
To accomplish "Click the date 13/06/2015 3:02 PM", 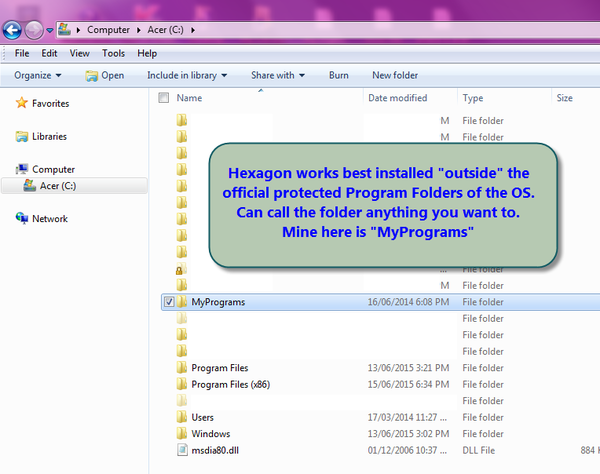I will click(x=408, y=433).
